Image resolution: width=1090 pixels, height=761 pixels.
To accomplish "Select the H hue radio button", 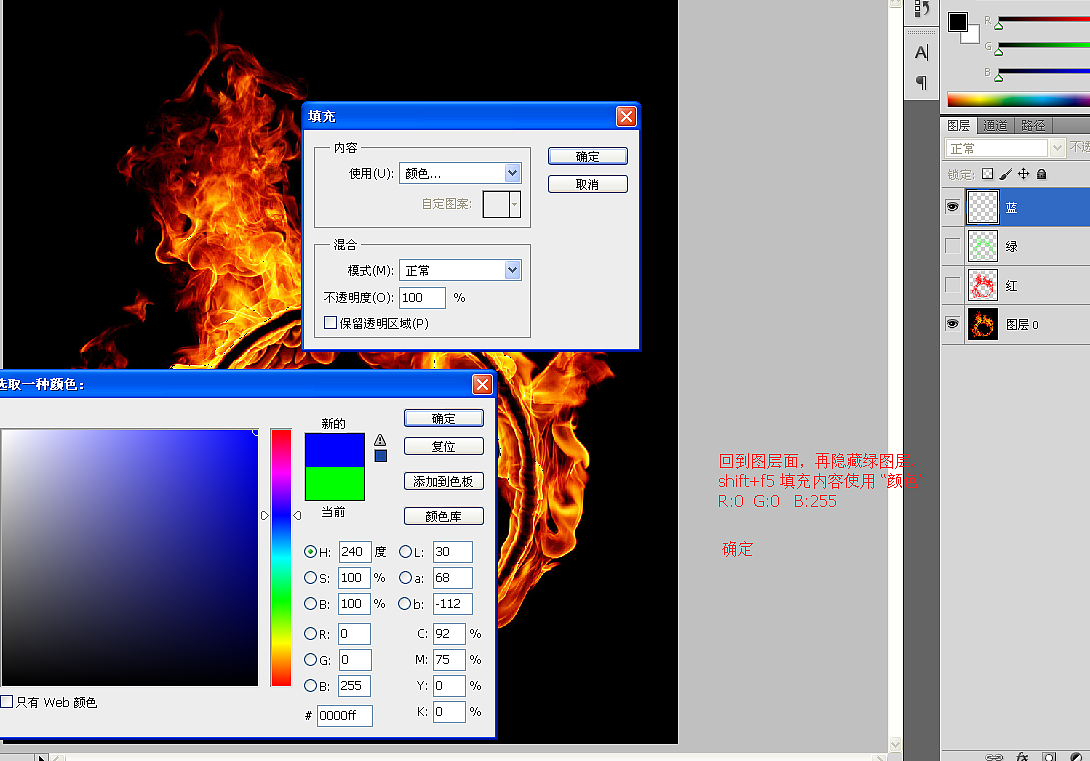I will point(311,552).
